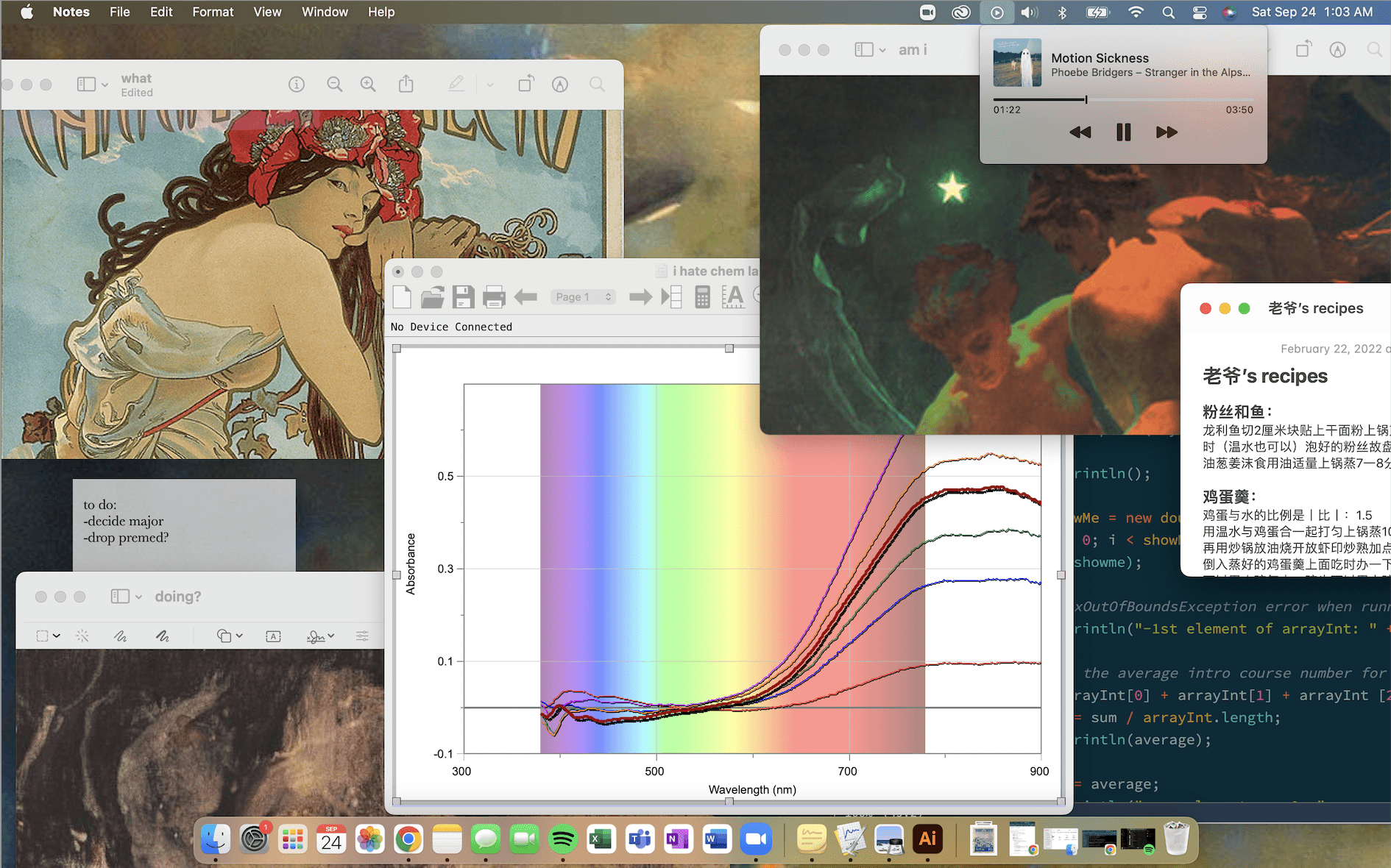The image size is (1391, 868).
Task: Select the Instant Alpha tool
Action: [82, 636]
